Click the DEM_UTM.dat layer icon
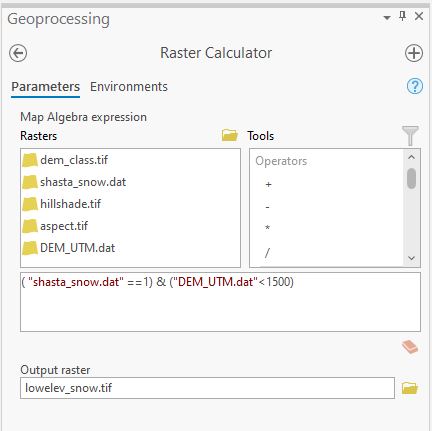 click(30, 248)
